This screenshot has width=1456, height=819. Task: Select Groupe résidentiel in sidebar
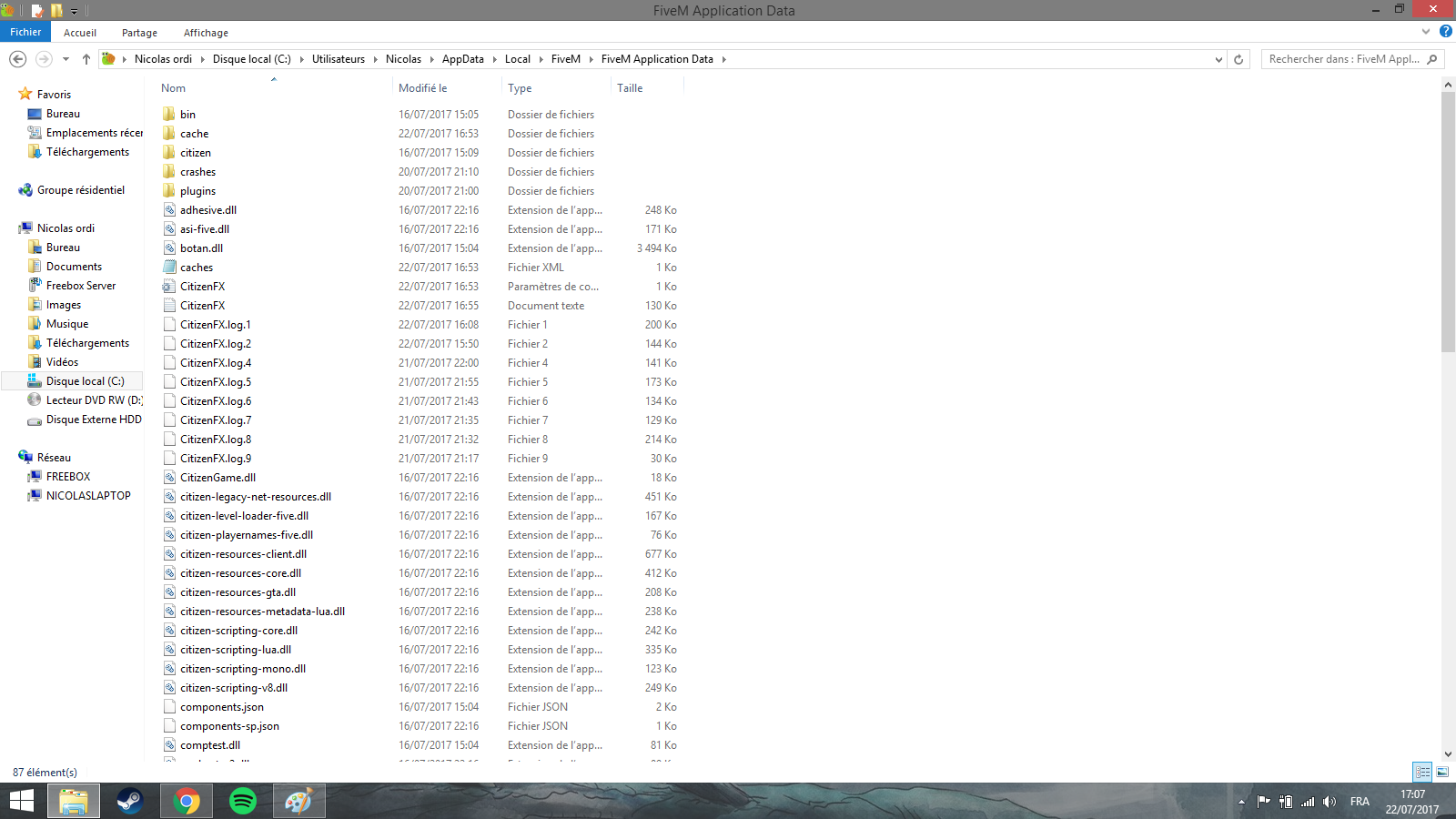(81, 190)
